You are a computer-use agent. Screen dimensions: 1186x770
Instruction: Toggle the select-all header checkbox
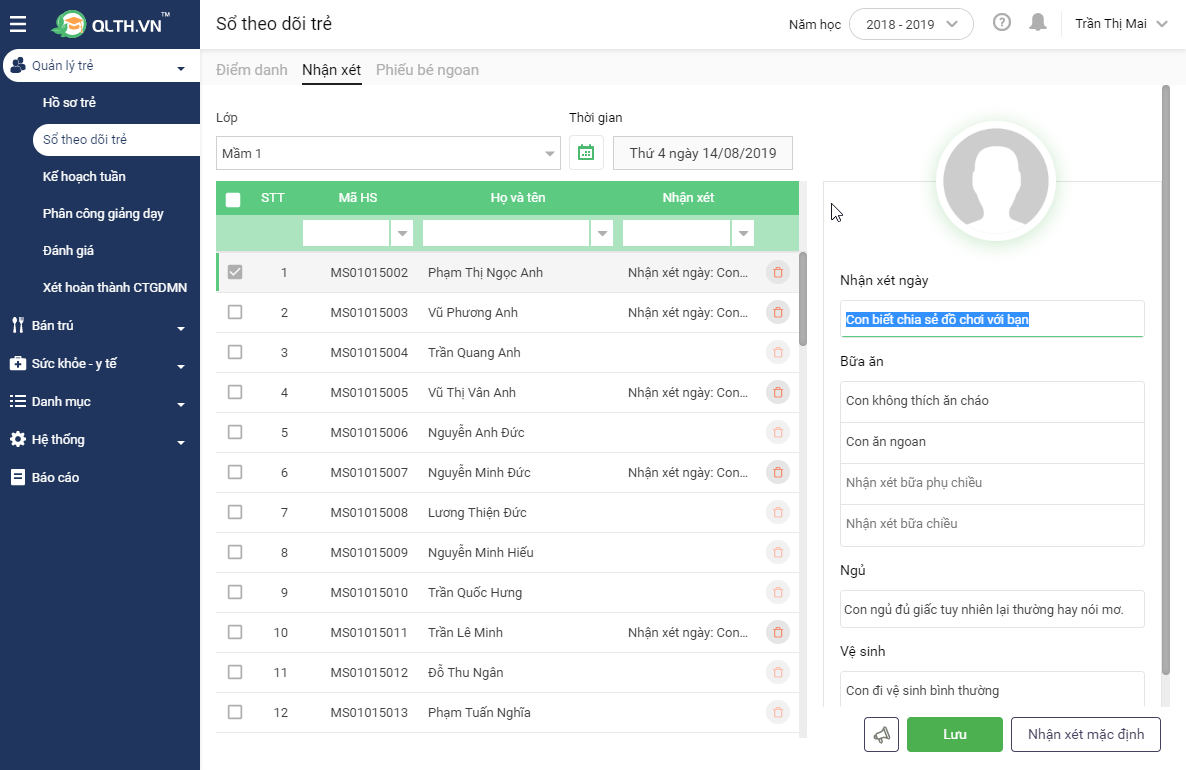pos(233,199)
